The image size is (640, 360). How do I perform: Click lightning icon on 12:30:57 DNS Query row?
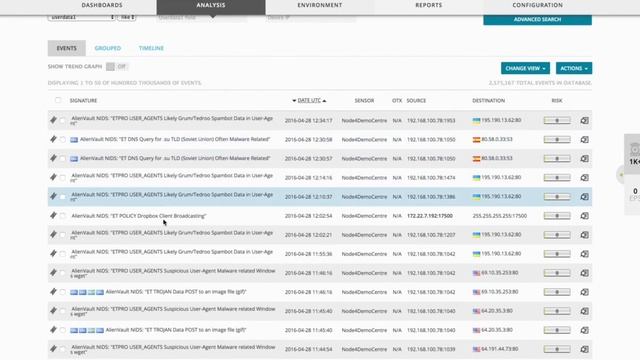pyautogui.click(x=53, y=158)
